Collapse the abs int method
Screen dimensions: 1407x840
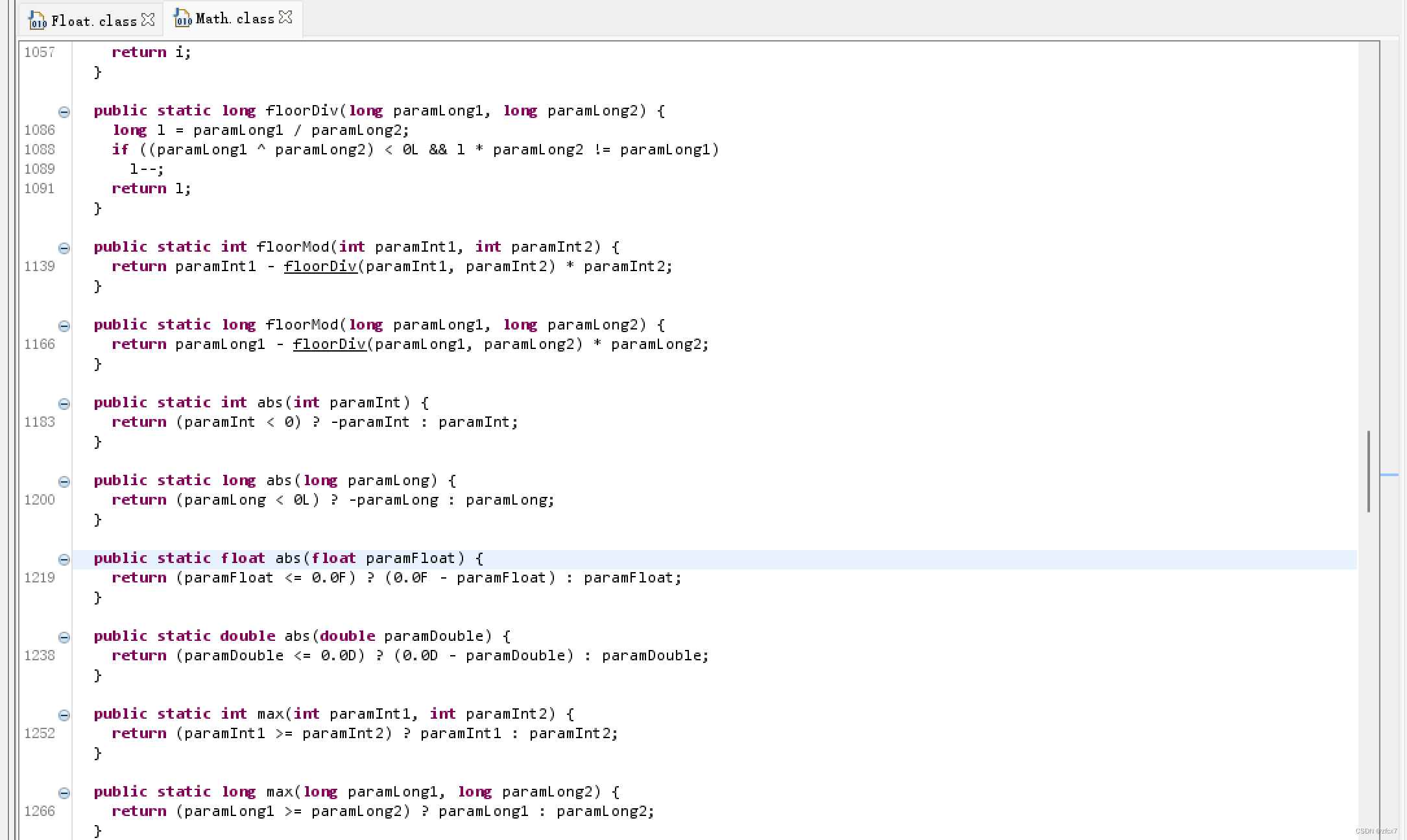(64, 403)
